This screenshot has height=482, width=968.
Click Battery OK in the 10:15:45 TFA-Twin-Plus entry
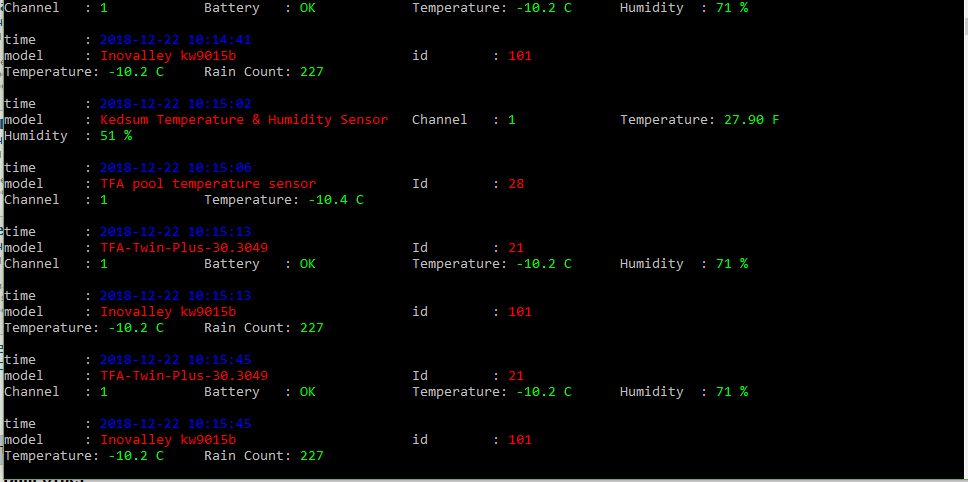[x=307, y=392]
